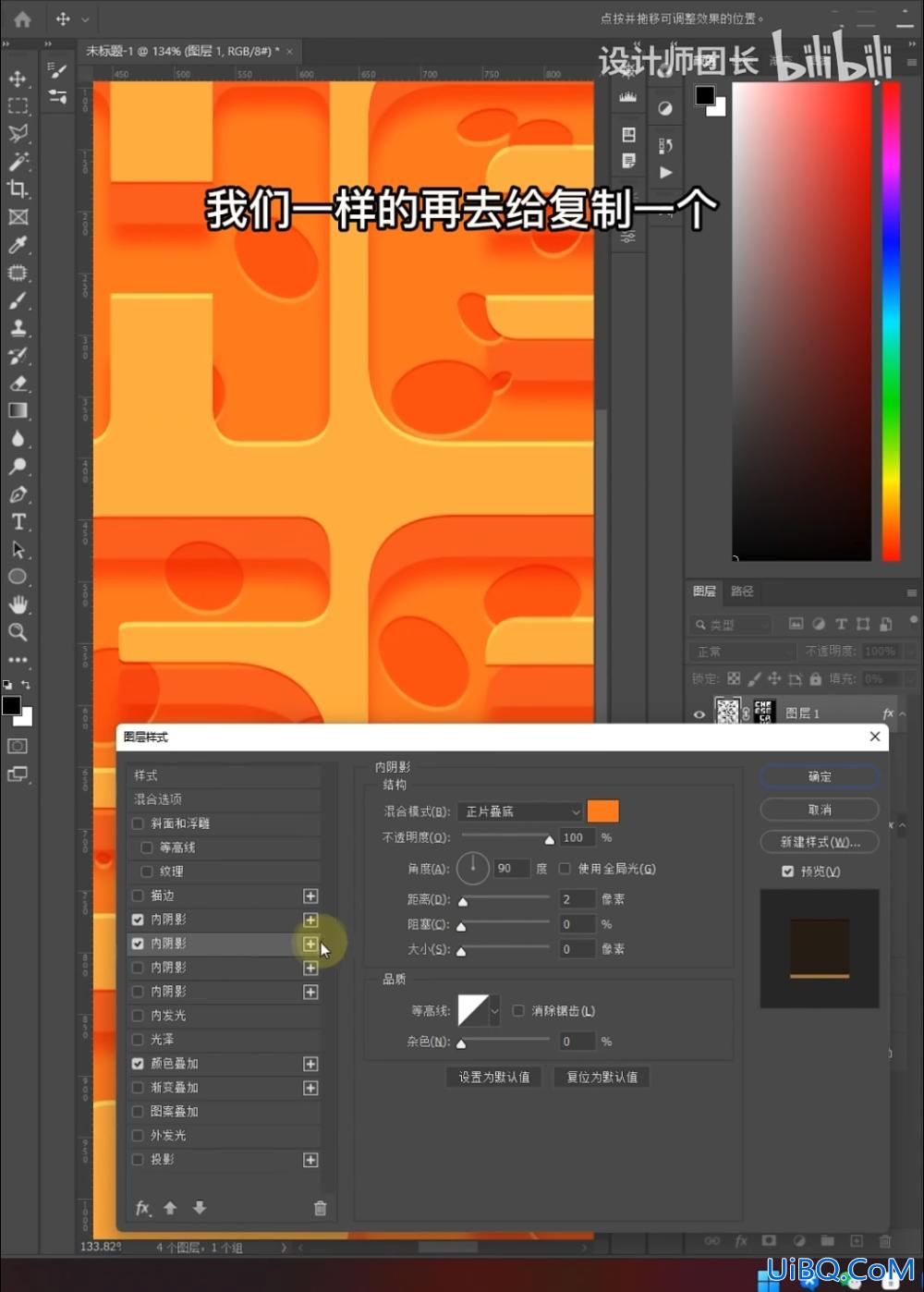Duplicate the highlighted 内阴影 effect with plus
This screenshot has height=1292, width=924.
pos(310,944)
